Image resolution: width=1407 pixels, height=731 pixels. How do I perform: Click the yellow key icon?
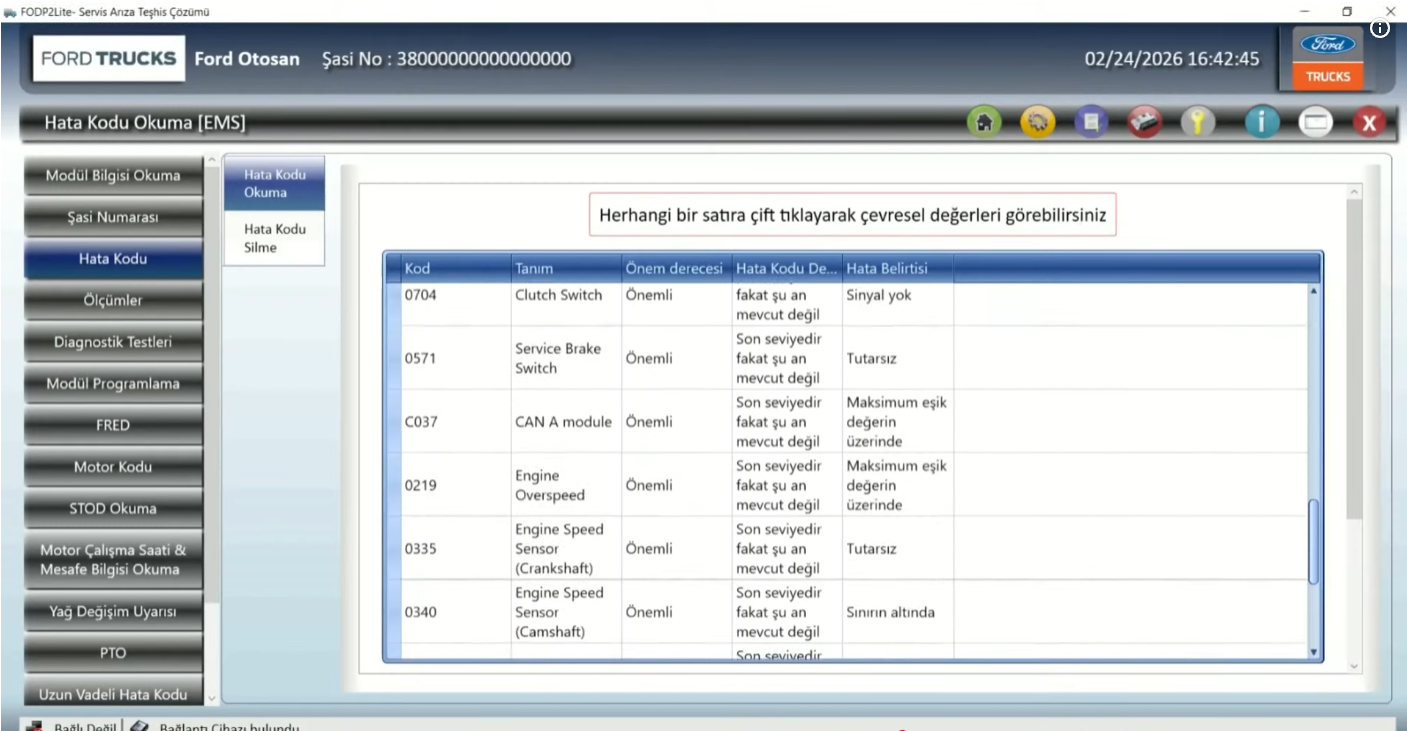coord(1197,122)
